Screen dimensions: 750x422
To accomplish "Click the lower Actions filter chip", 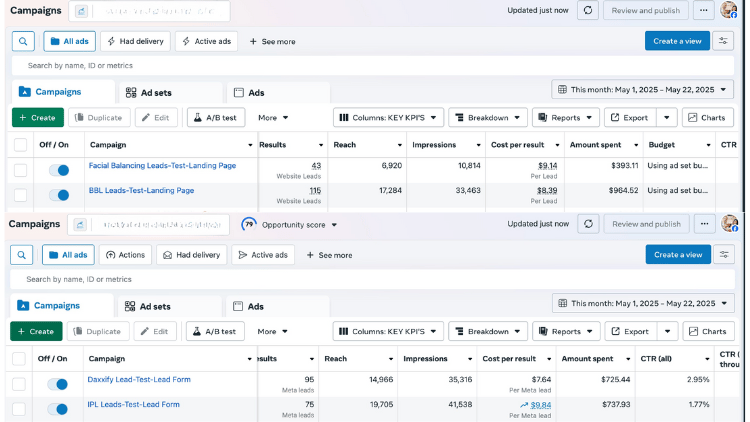I will [124, 255].
